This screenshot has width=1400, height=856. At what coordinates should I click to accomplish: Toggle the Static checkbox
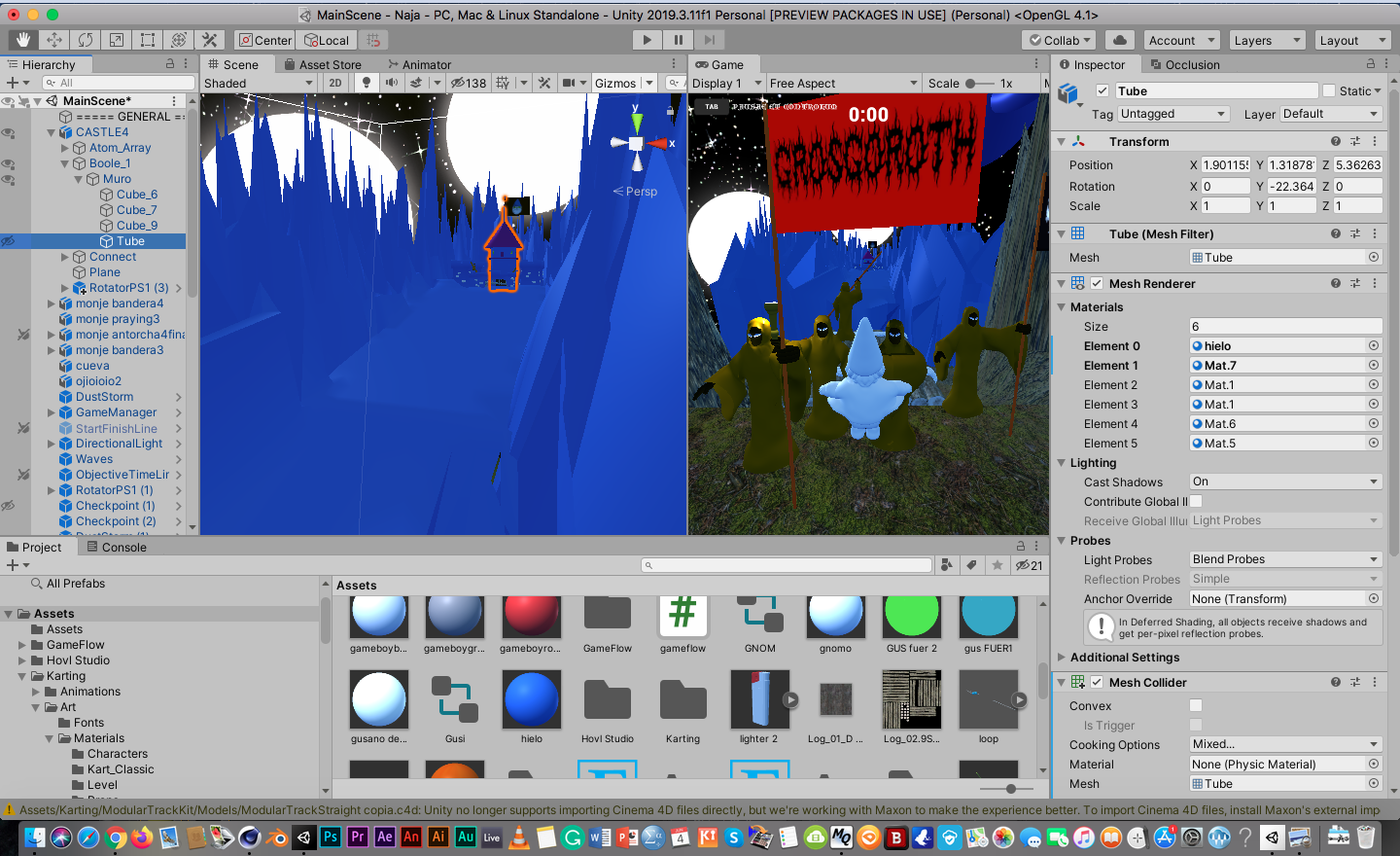tap(1329, 90)
